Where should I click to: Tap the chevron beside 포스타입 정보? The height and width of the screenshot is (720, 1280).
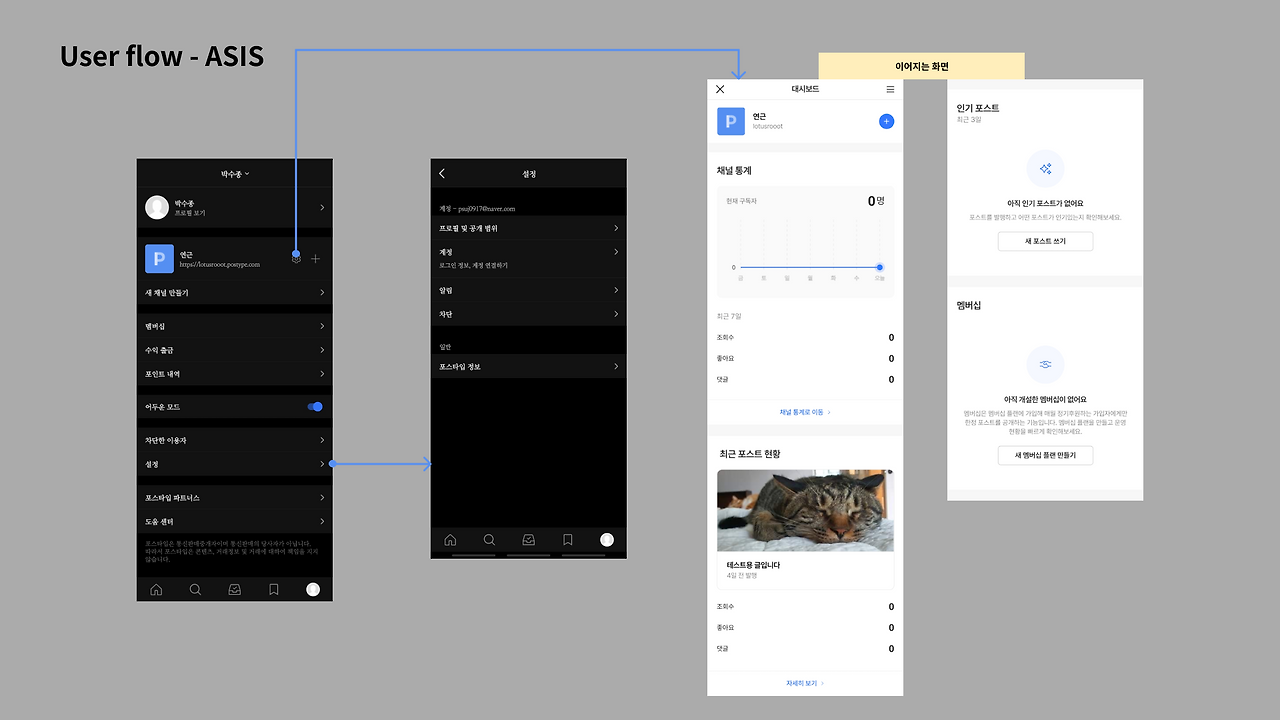[x=616, y=367]
